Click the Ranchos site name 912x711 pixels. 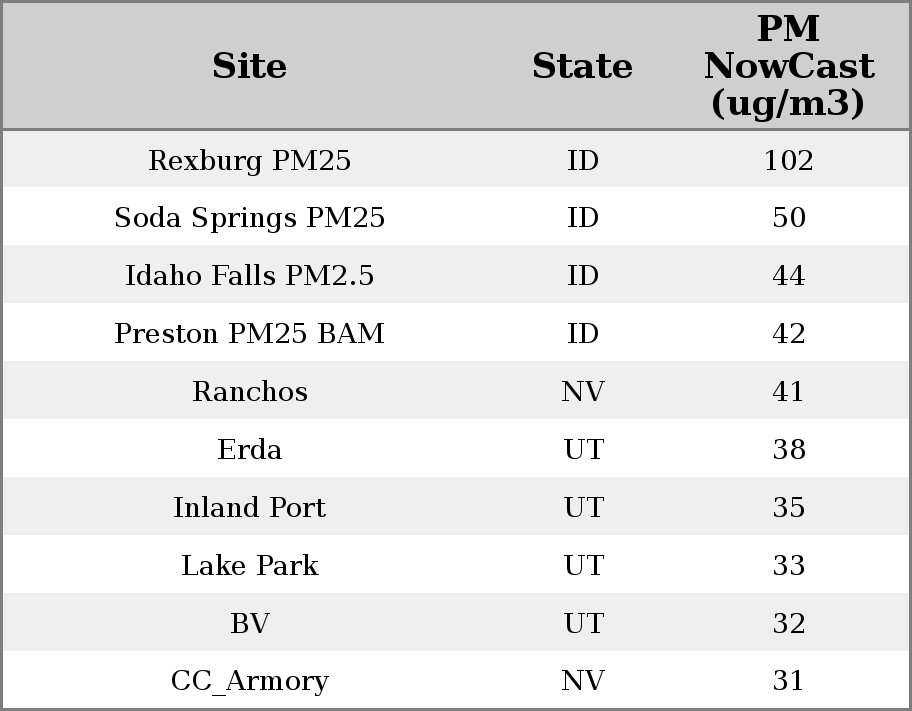249,391
